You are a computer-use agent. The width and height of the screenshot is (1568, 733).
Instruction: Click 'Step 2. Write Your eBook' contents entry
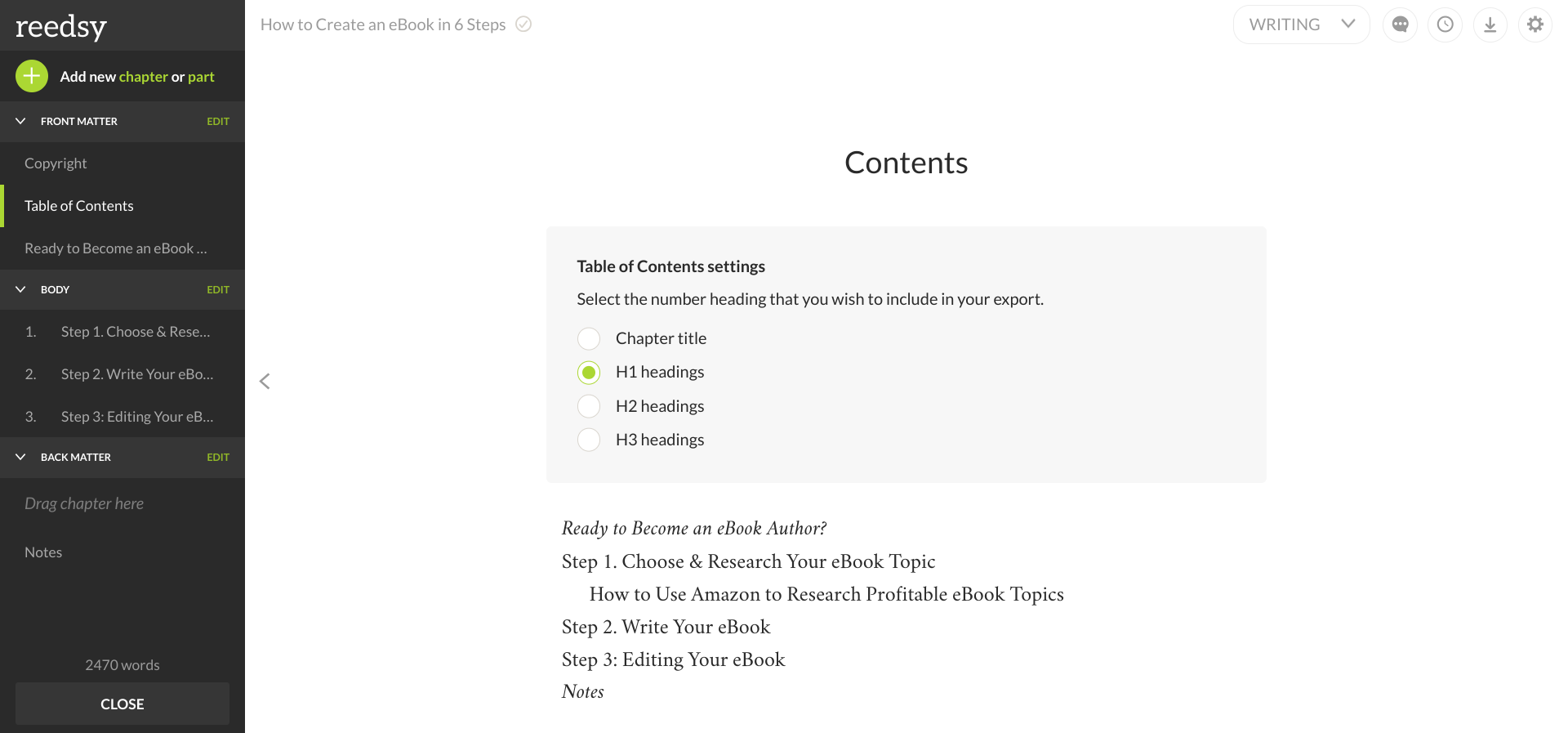[666, 627]
